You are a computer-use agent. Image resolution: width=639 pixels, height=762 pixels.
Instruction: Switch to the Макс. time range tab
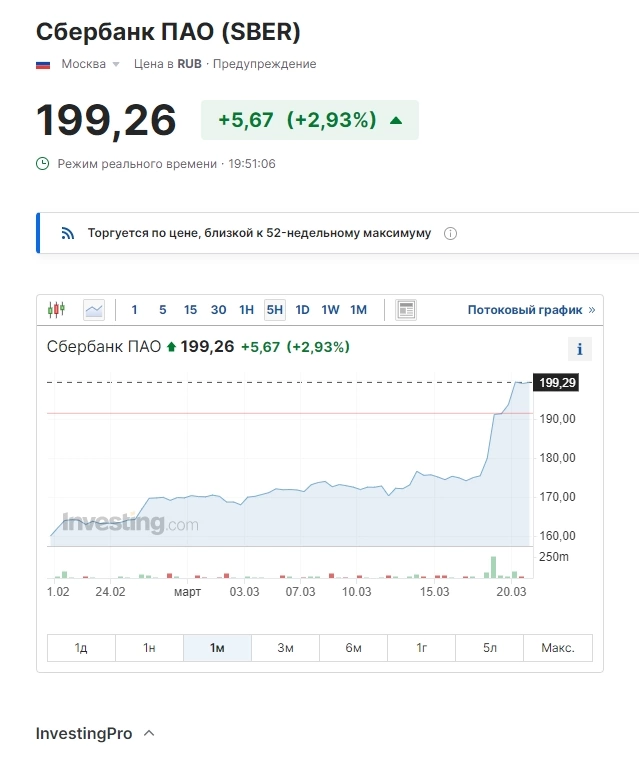558,648
